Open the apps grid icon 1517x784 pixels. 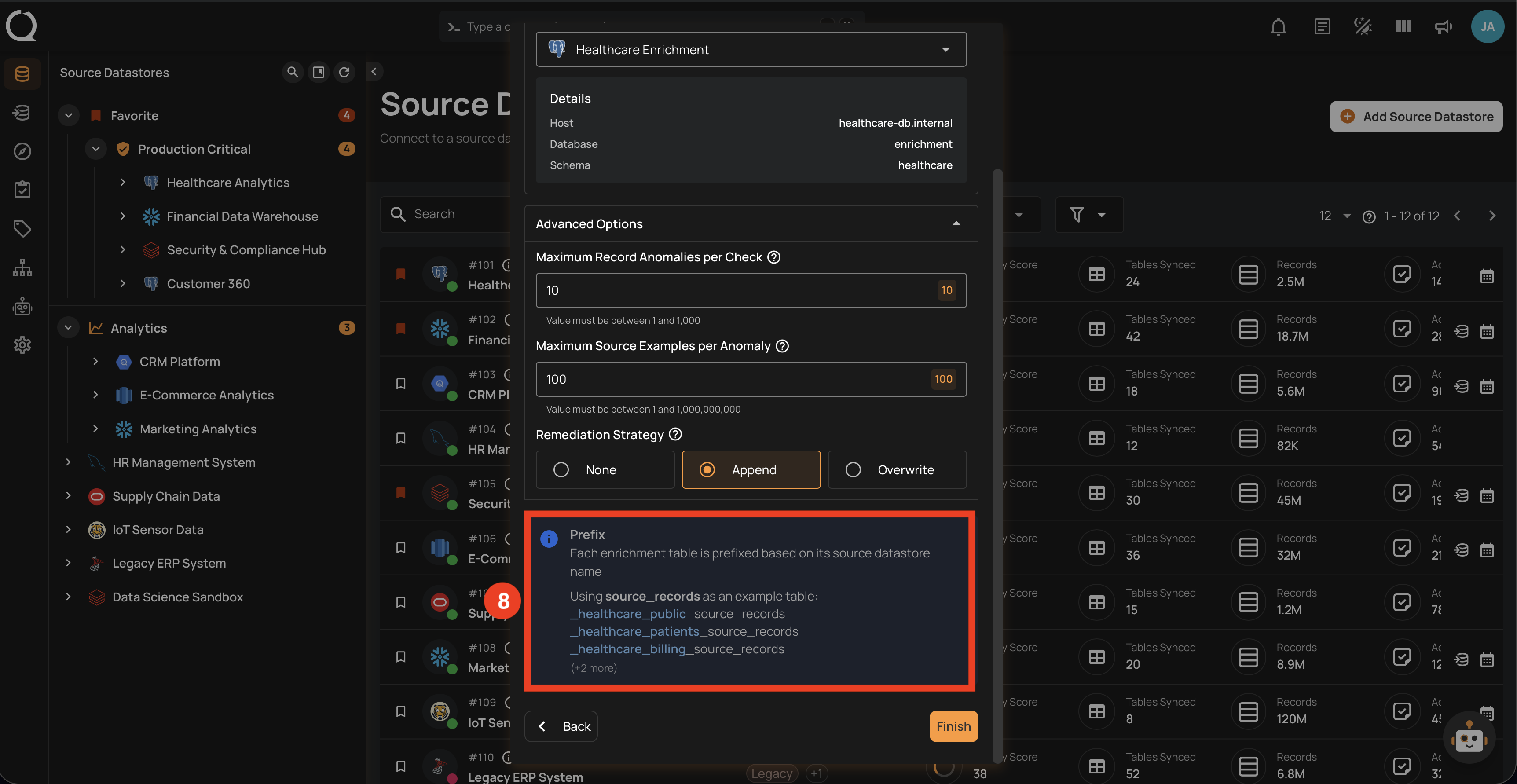tap(1403, 26)
